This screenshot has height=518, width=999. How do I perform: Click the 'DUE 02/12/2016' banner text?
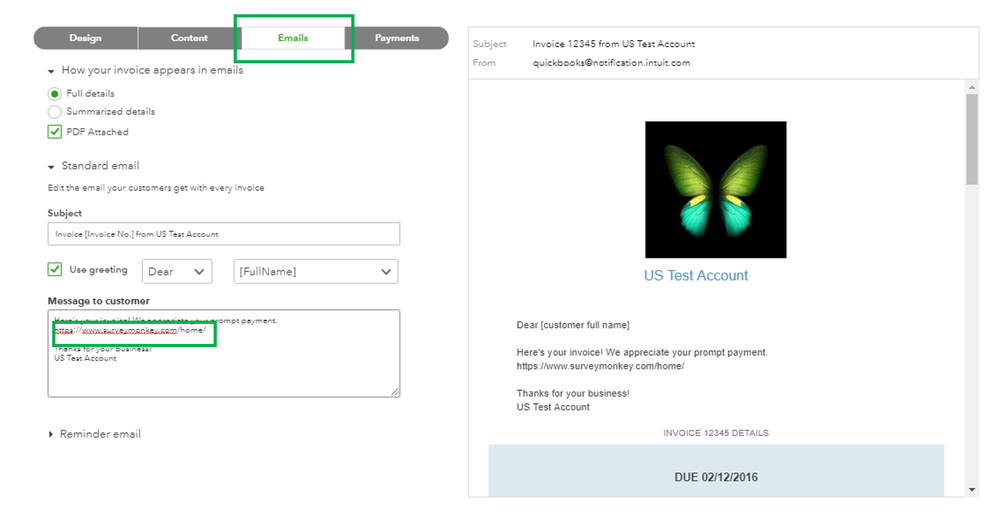point(716,477)
